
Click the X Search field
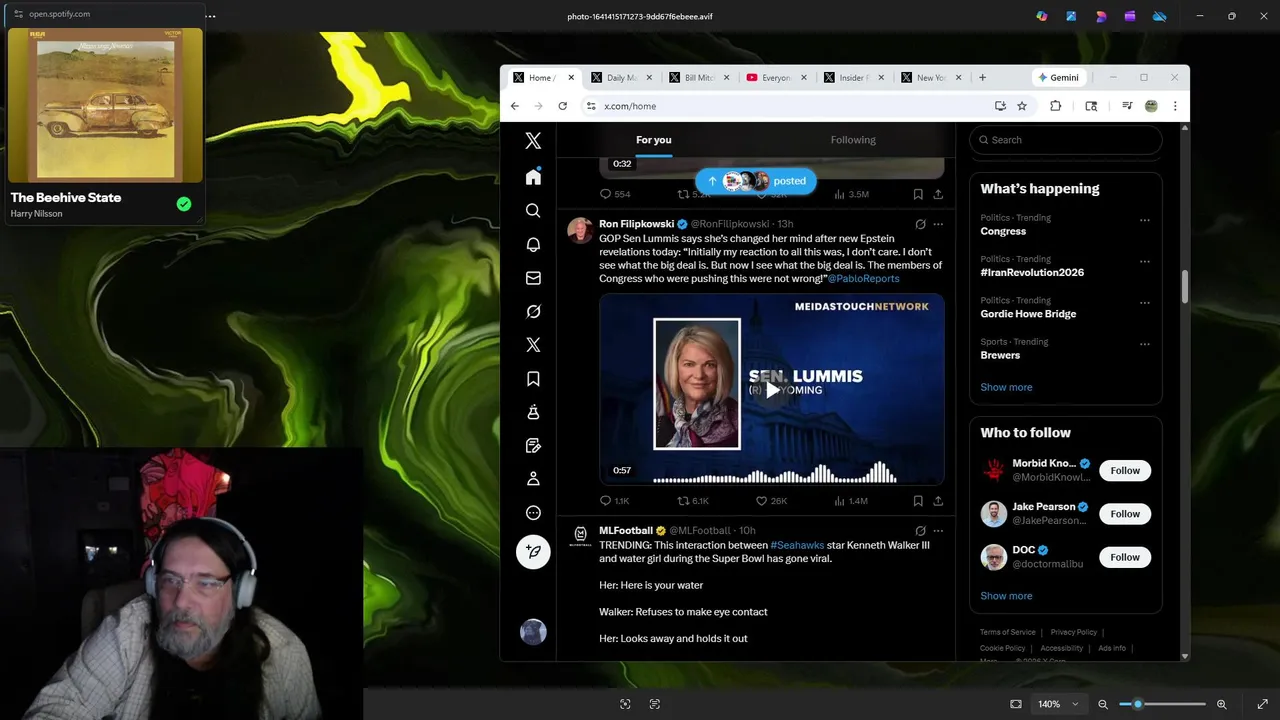pos(1066,140)
